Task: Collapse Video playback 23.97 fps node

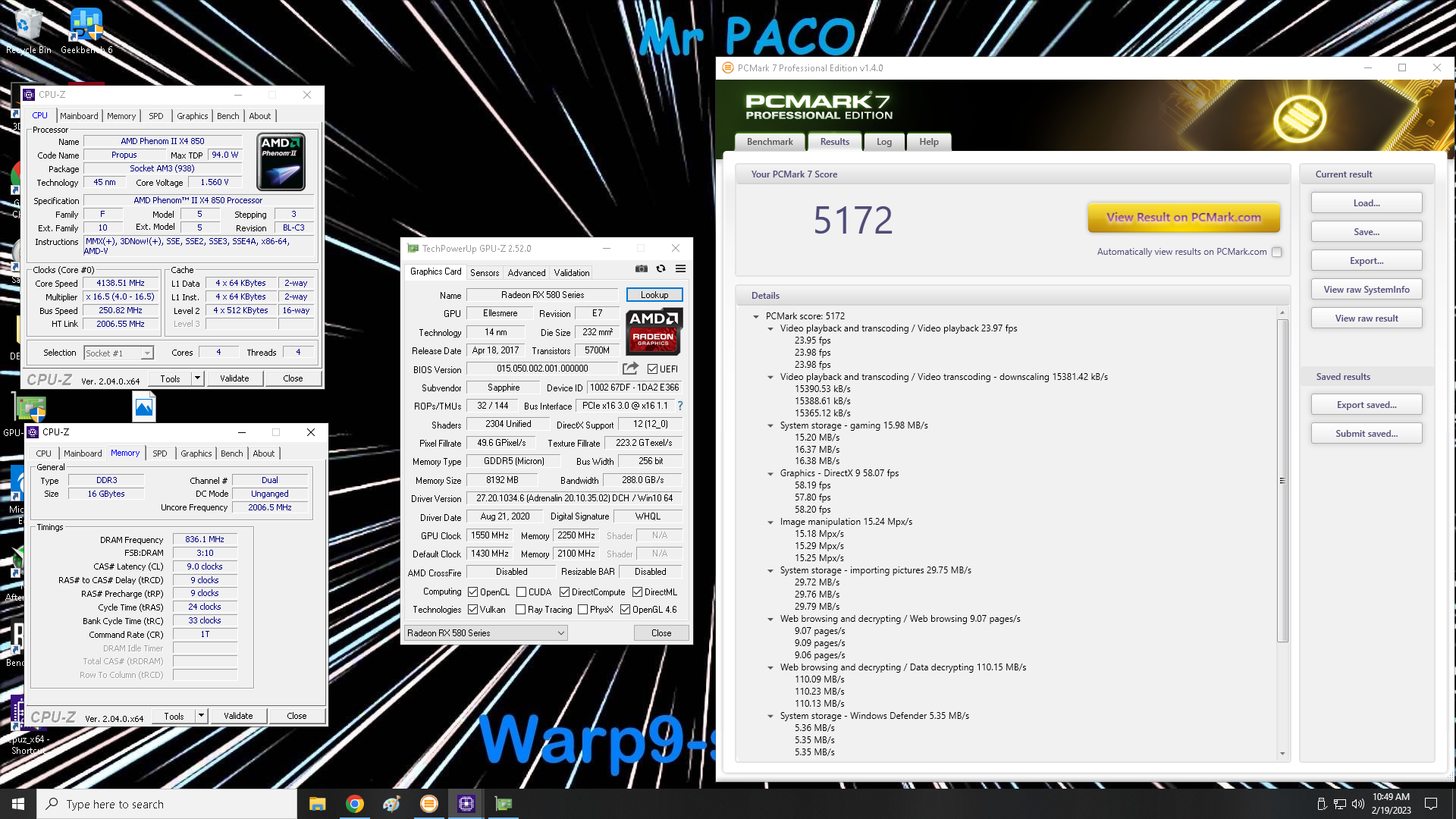Action: tap(770, 328)
